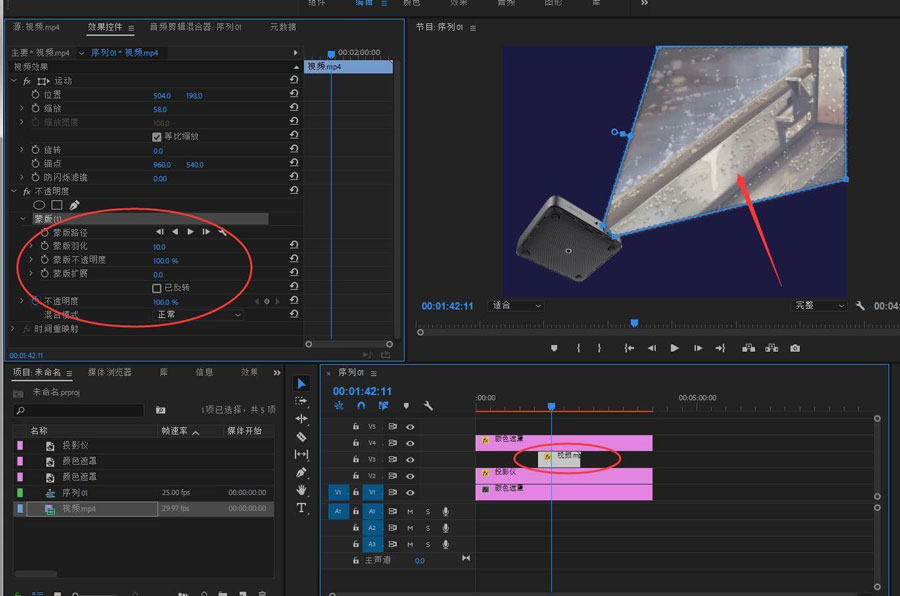Switch to the 媒体浏览器 tab
This screenshot has height=596, width=900.
click(109, 372)
